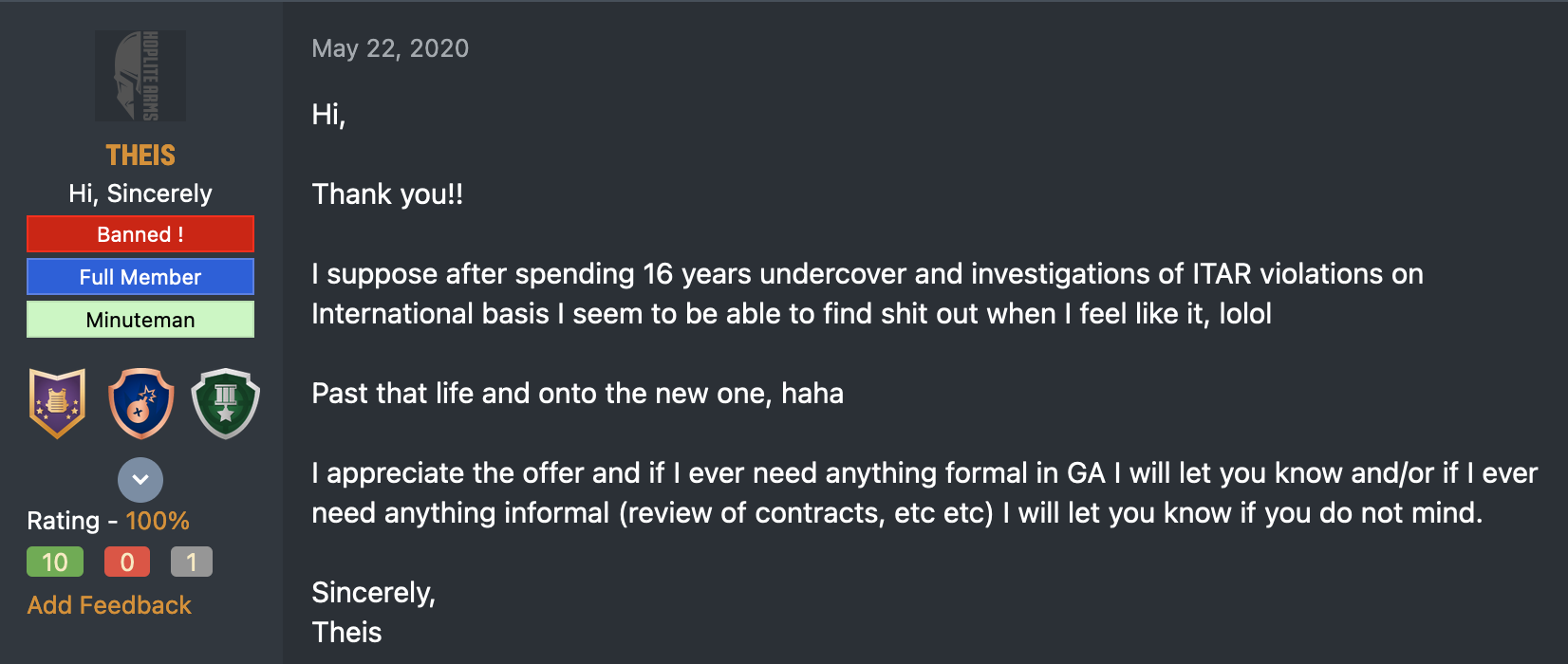Expand user details with the chevron button

coord(140,480)
